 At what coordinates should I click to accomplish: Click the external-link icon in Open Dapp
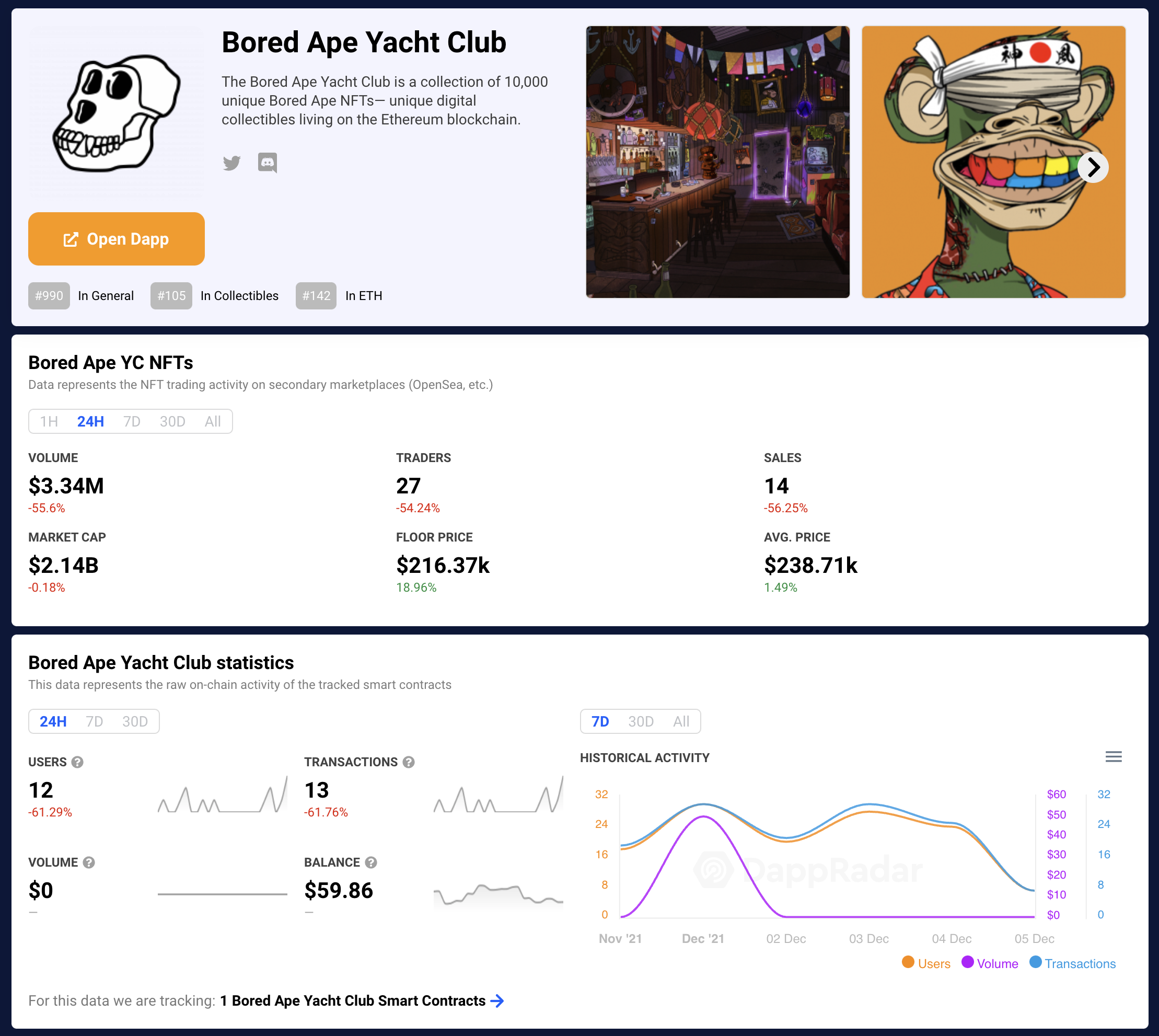pos(71,239)
